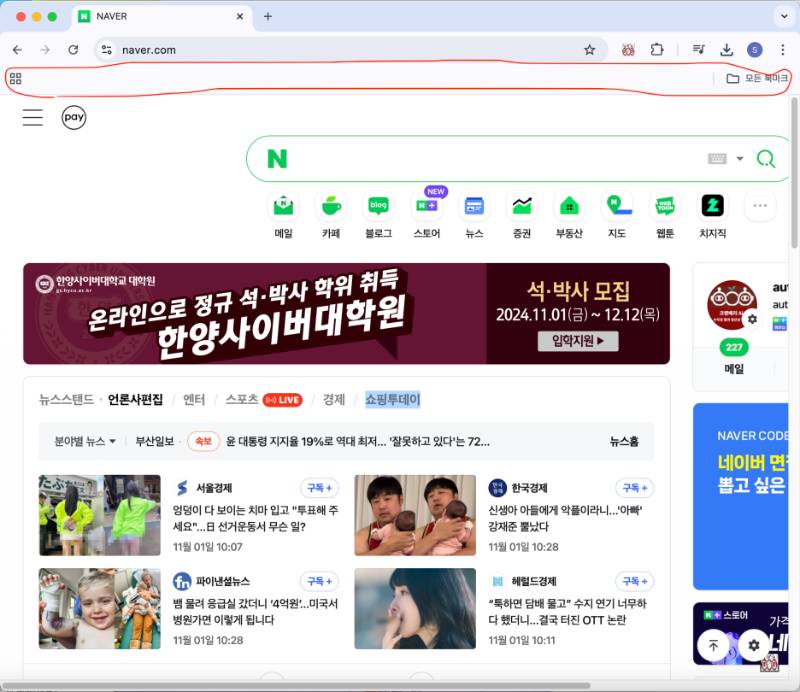Screen dimensions: 800x692
Task: Switch to the 경제 news tab
Action: [x=333, y=400]
